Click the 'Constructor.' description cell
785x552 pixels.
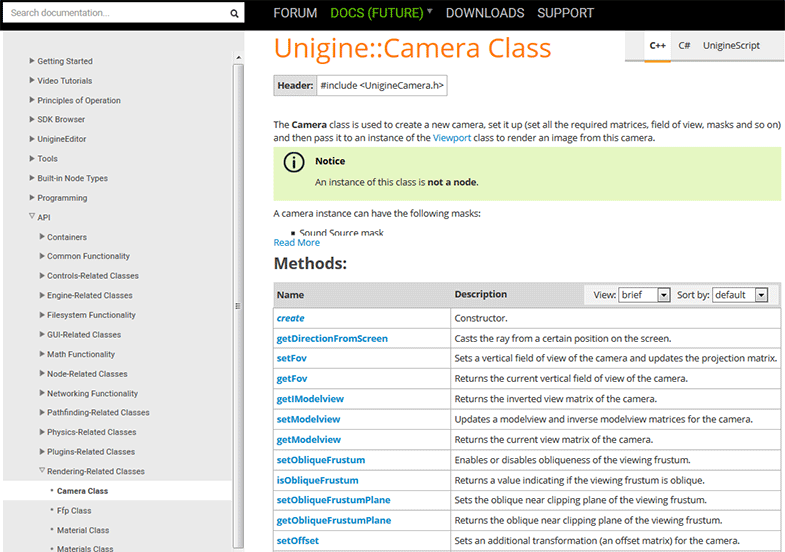click(x=615, y=318)
